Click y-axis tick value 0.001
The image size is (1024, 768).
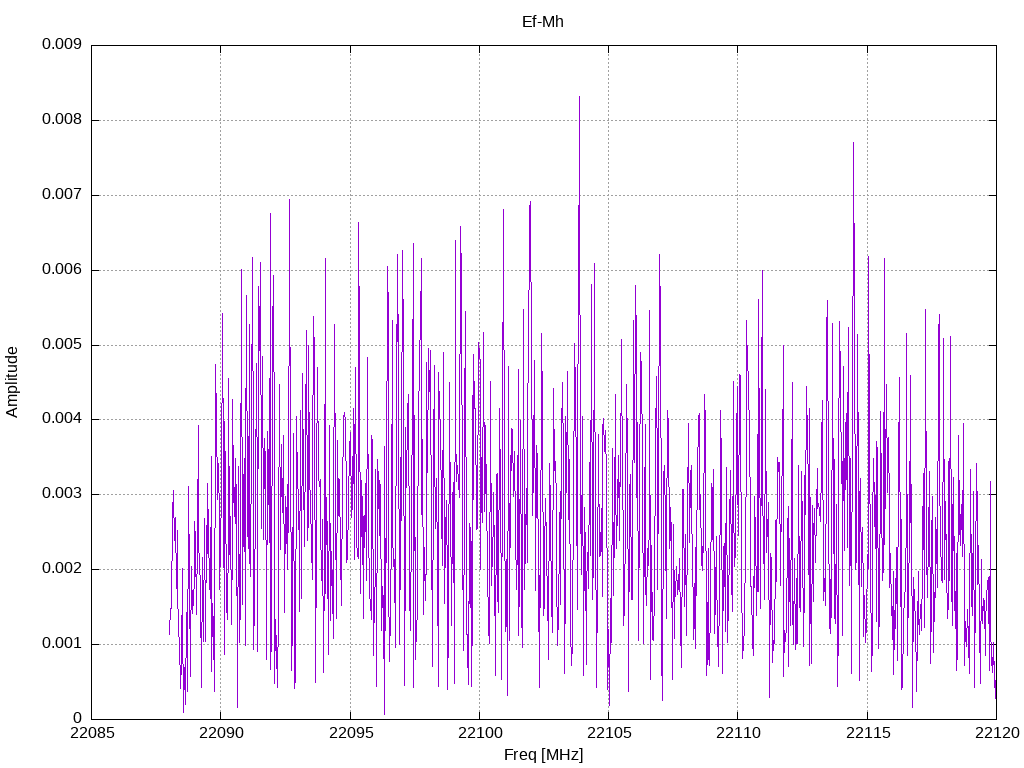(x=62, y=643)
